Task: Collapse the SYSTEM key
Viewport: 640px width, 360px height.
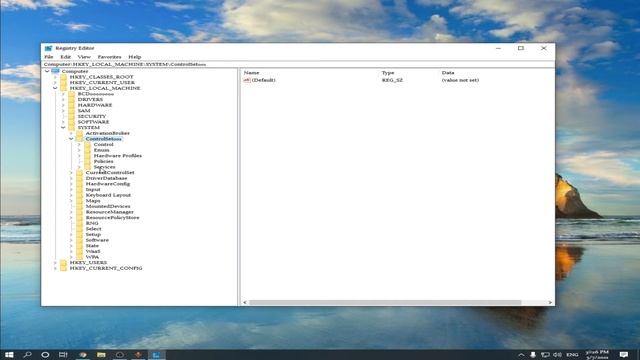Action: (x=63, y=128)
